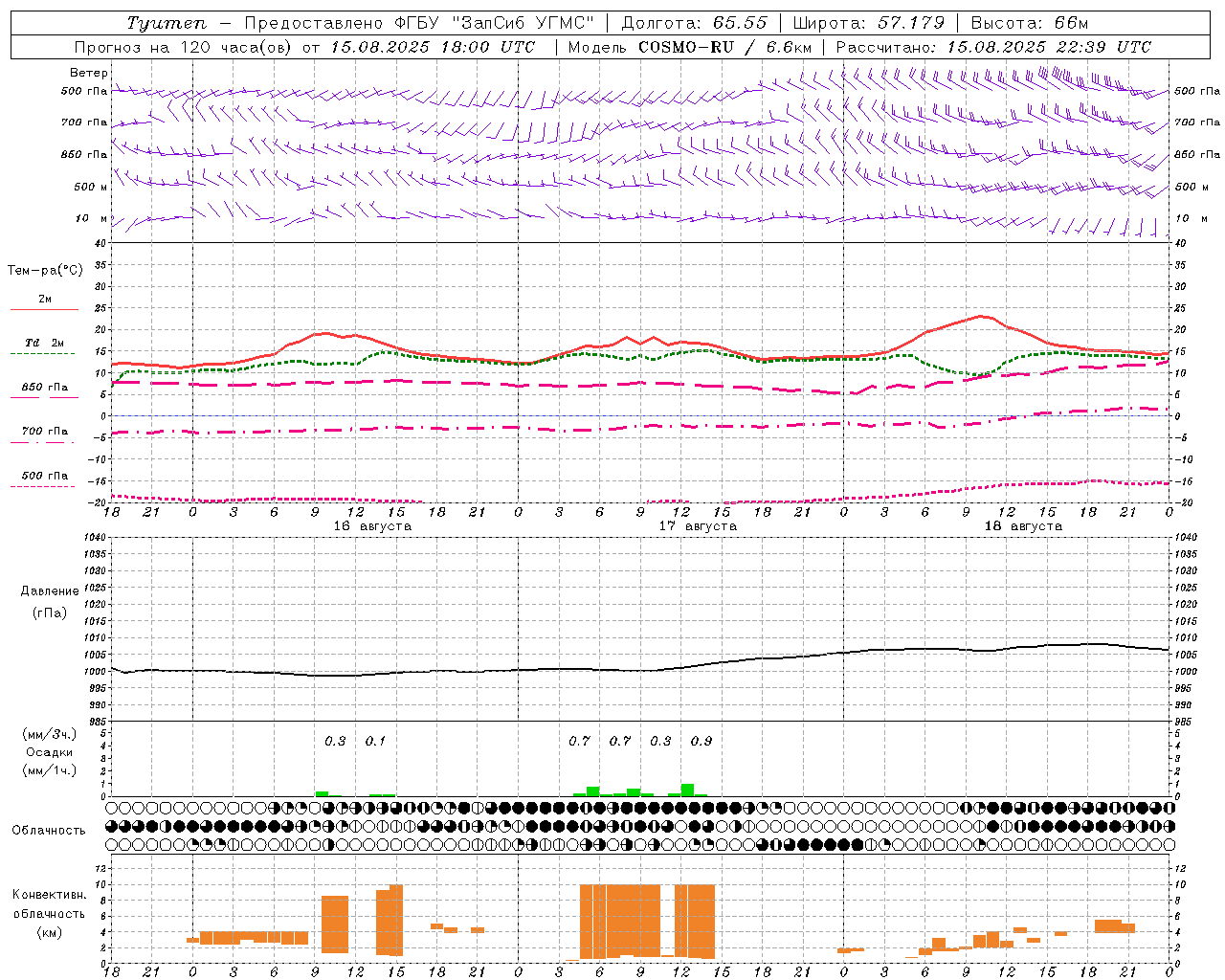Click the Ветер label above wind barbs
The height and width of the screenshot is (980, 1225).
89,73
